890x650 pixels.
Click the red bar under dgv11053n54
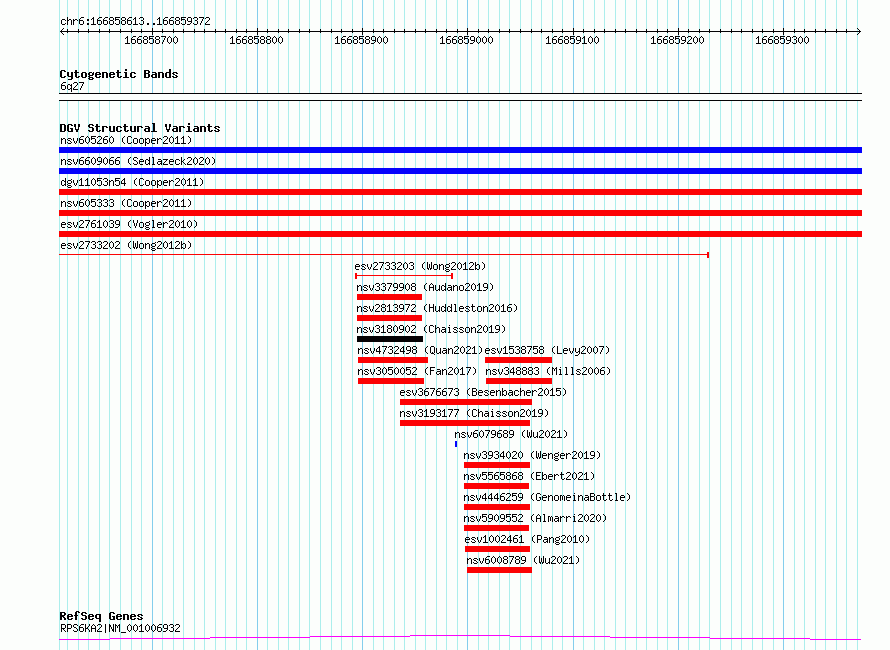(460, 192)
